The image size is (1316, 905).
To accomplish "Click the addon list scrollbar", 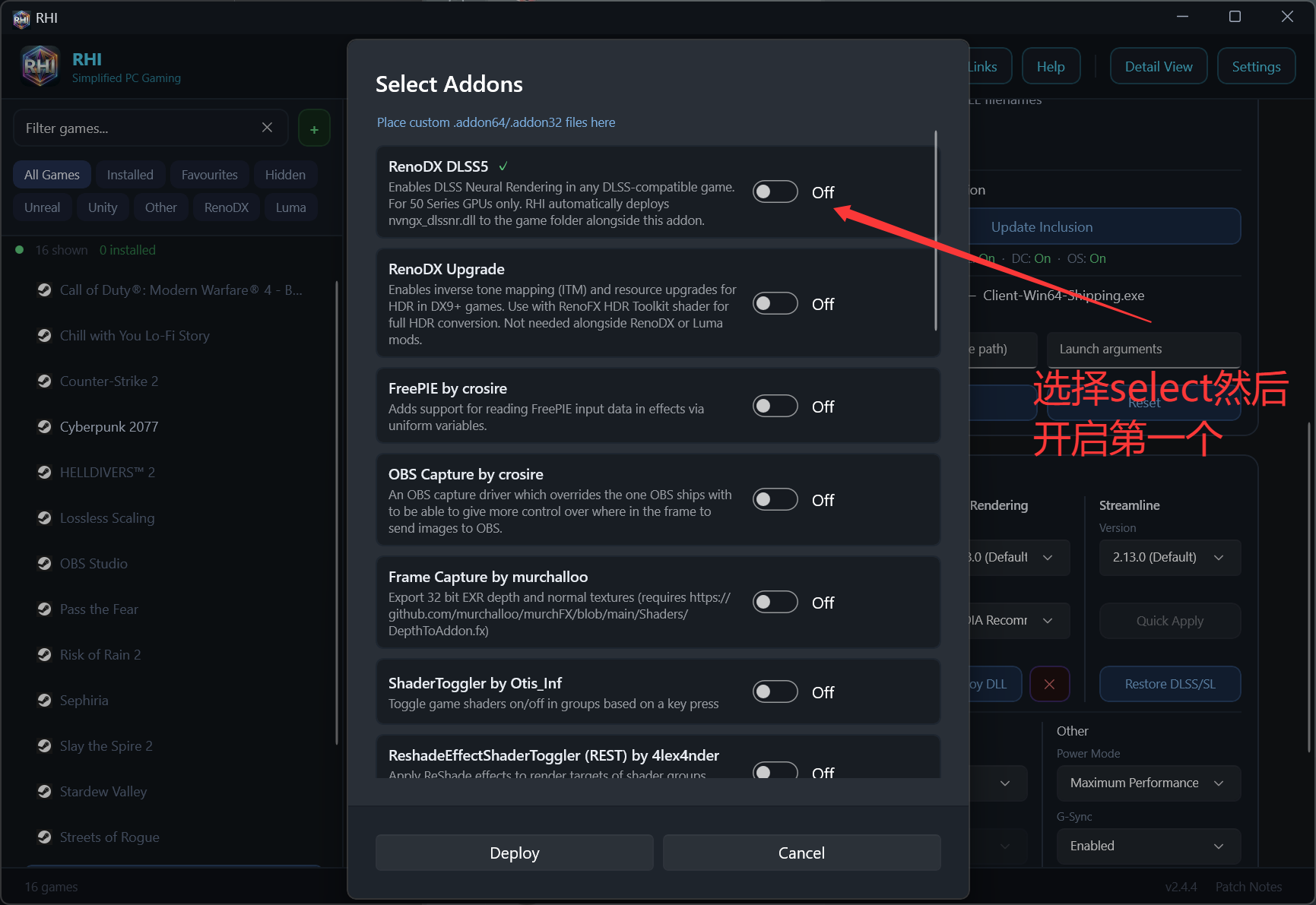I will [936, 231].
